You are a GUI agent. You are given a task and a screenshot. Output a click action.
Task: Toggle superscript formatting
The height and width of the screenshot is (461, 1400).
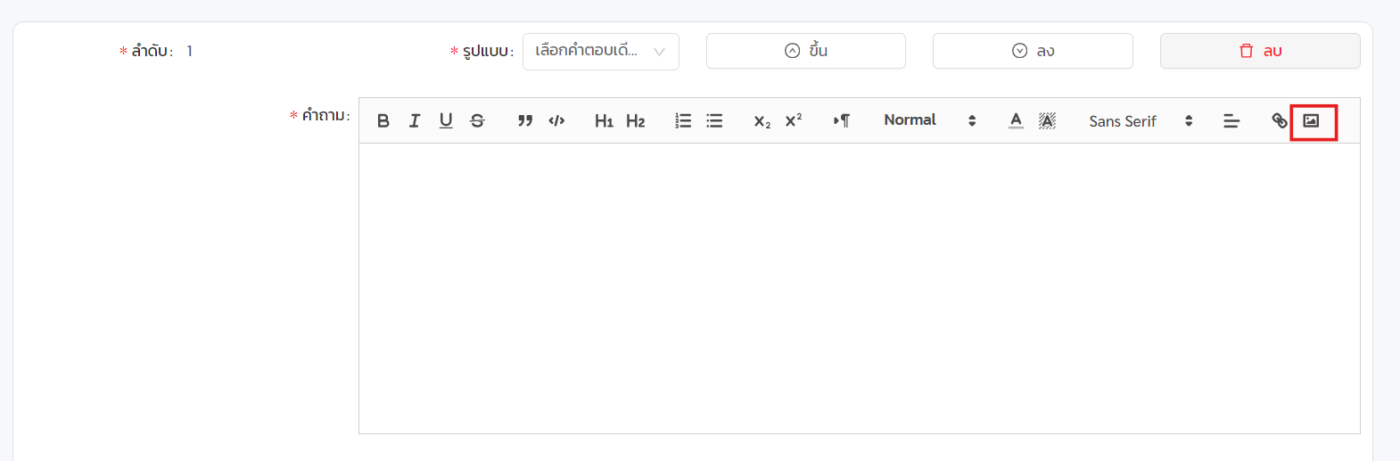(x=793, y=121)
